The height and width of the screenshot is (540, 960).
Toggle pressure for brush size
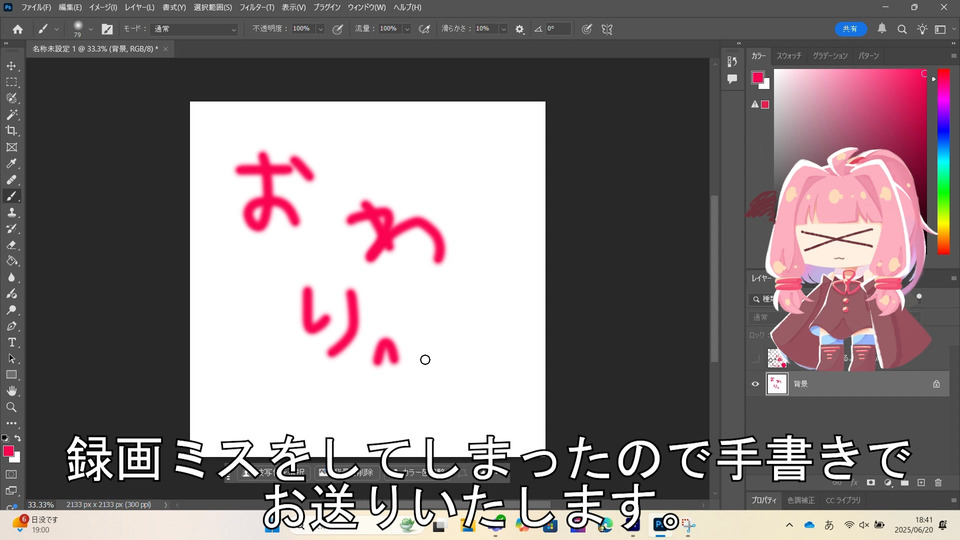click(x=587, y=29)
